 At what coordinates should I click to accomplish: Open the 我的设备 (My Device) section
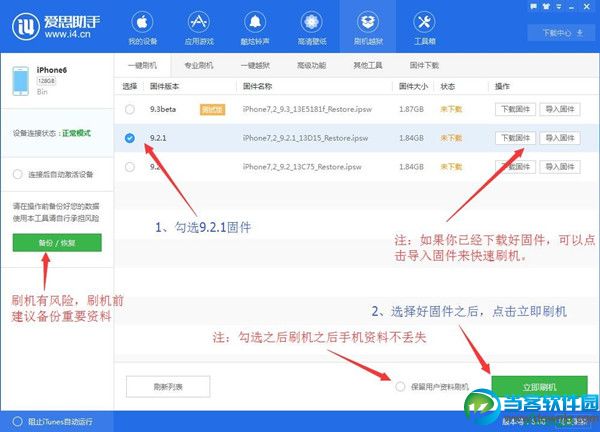142,29
